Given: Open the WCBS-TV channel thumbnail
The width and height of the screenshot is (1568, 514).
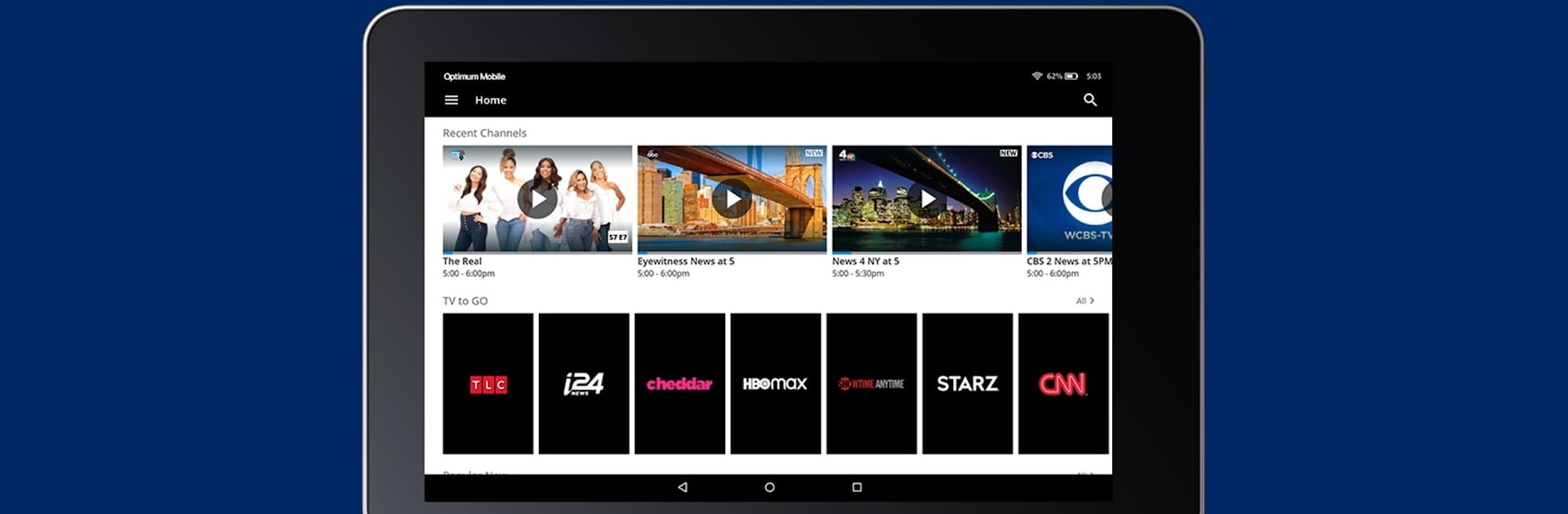Looking at the screenshot, I should pos(1069,199).
